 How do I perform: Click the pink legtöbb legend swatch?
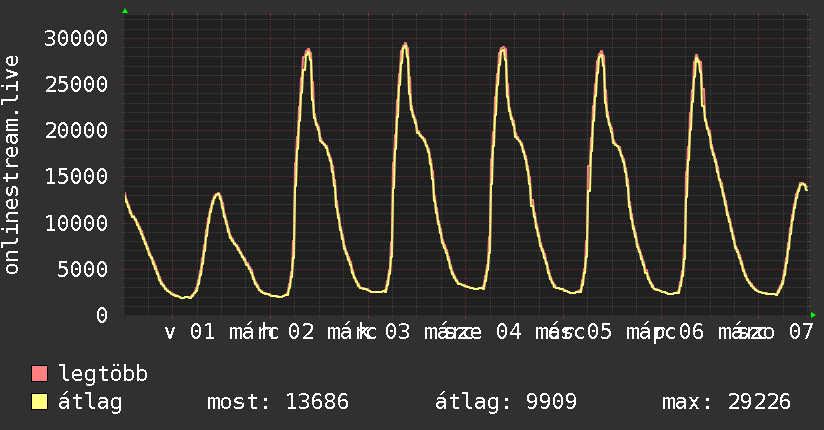click(39, 374)
